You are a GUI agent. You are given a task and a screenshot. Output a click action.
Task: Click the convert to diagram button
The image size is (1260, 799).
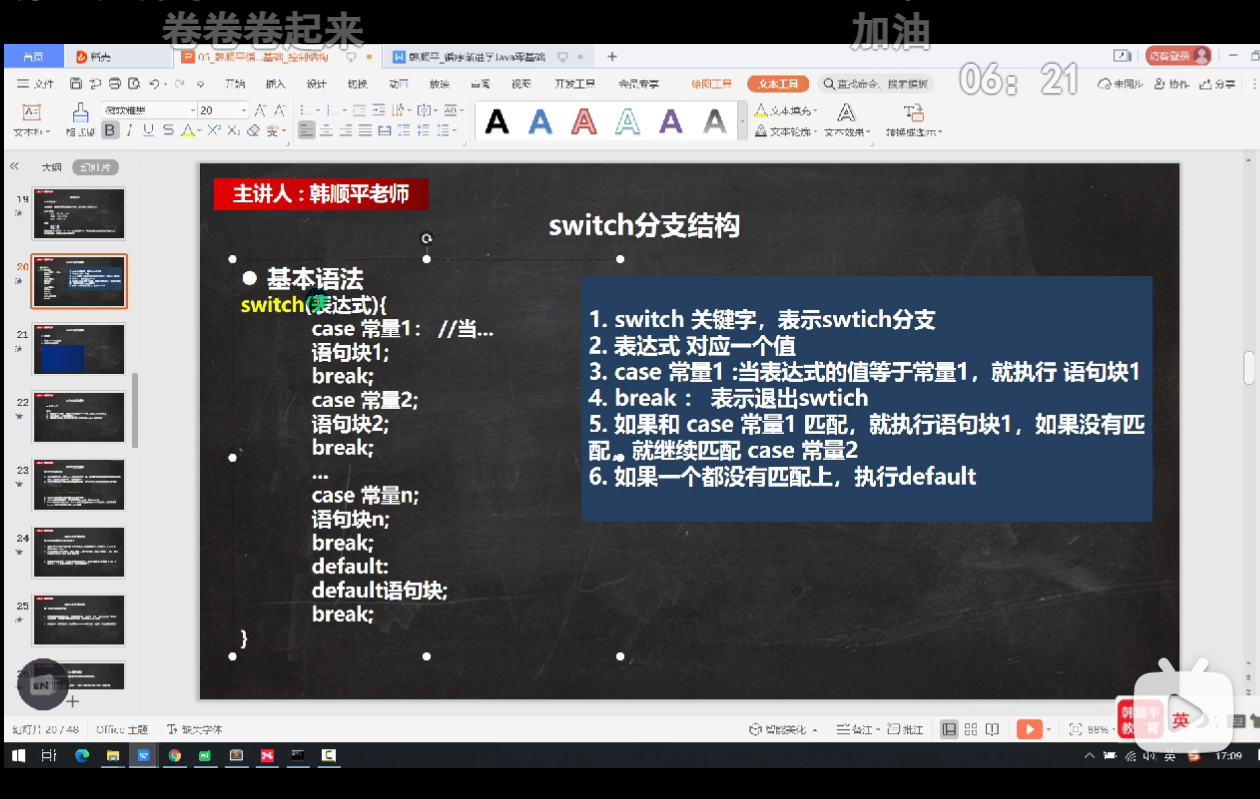(x=913, y=119)
